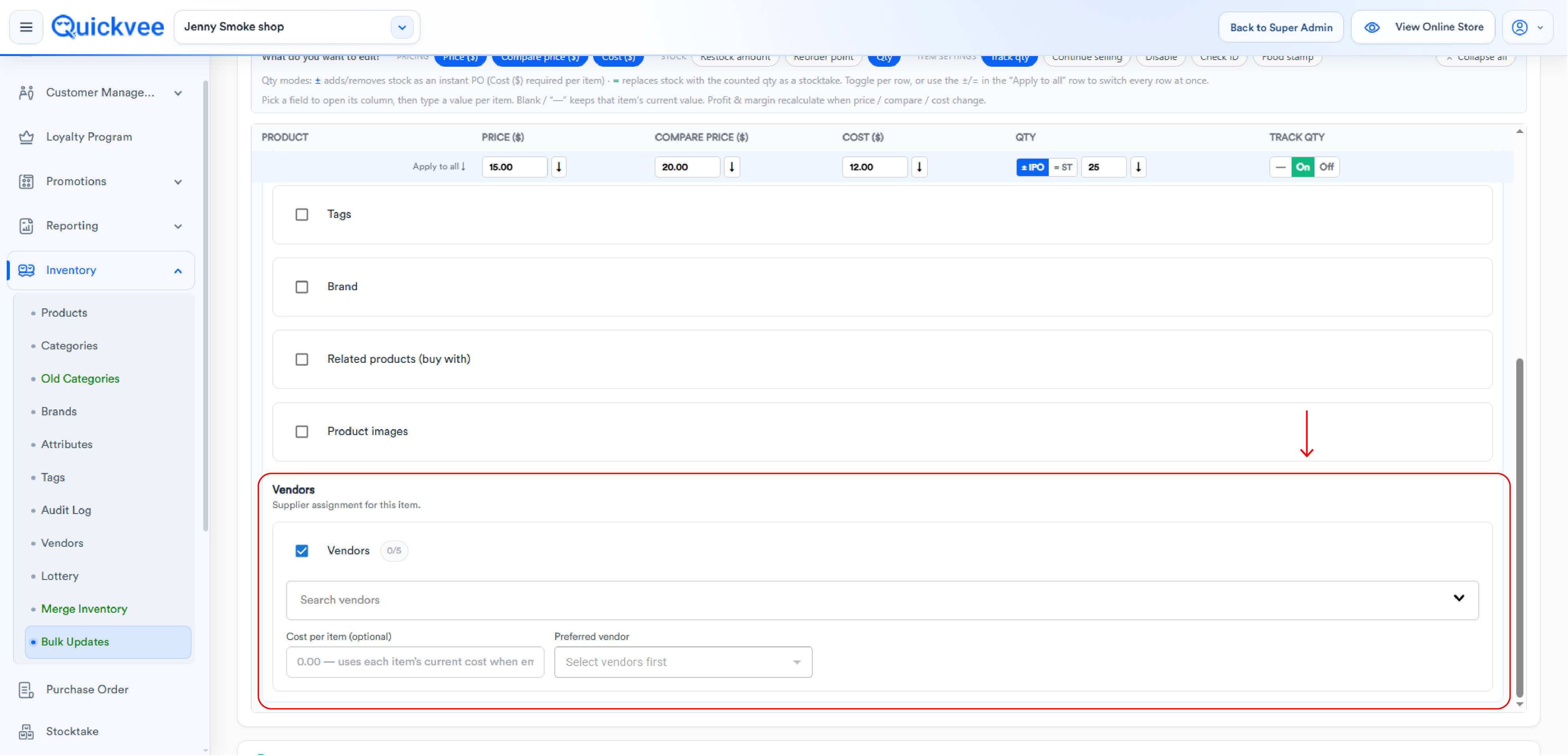The height and width of the screenshot is (756, 1568).
Task: Click the Apply to all label
Action: tap(438, 167)
